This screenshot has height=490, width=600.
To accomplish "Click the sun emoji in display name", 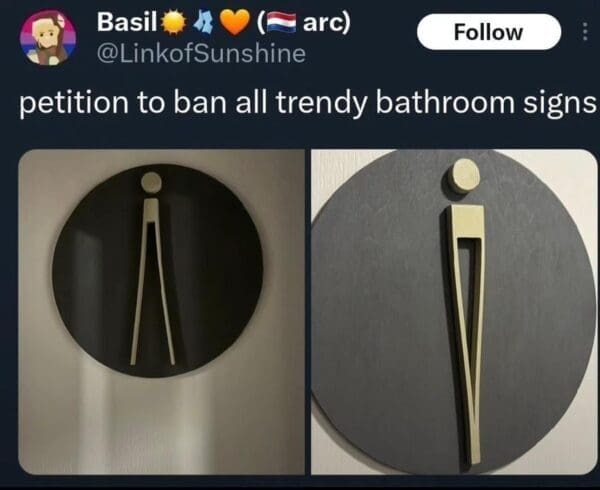I will point(174,23).
